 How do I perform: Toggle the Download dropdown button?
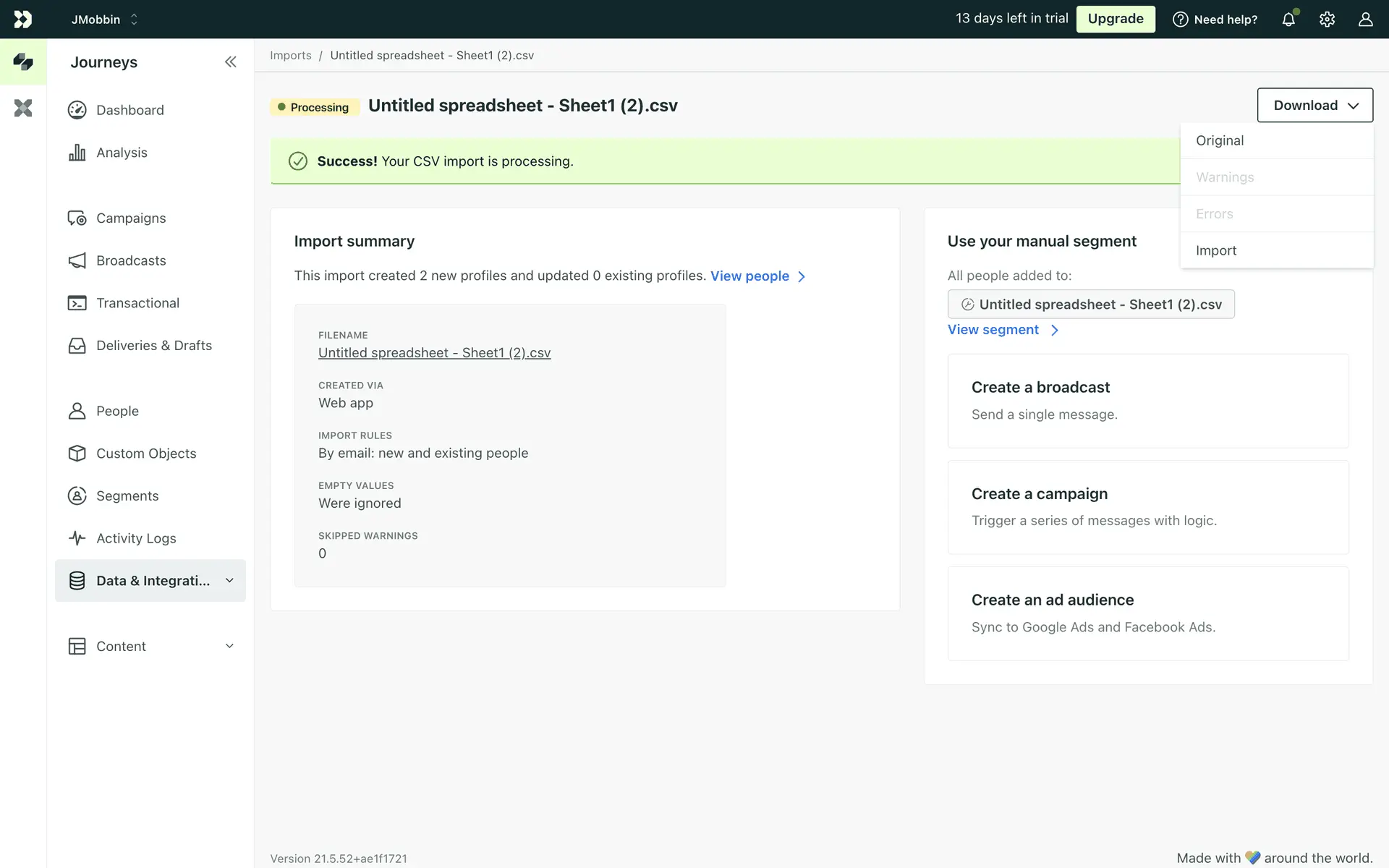pos(1314,106)
